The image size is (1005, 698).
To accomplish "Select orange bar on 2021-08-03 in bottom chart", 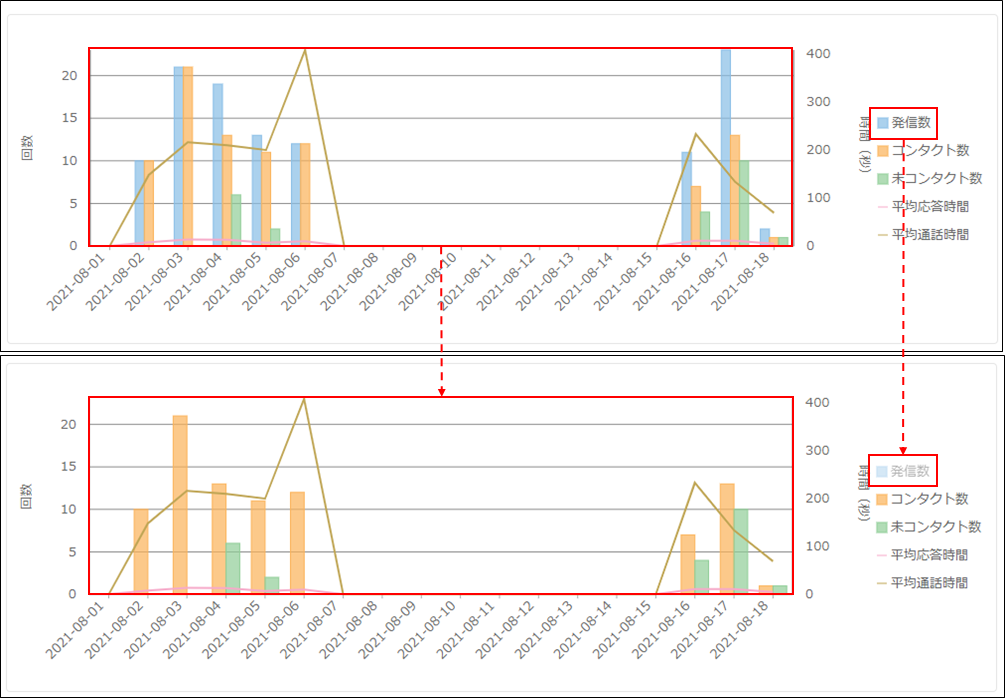I will click(180, 505).
